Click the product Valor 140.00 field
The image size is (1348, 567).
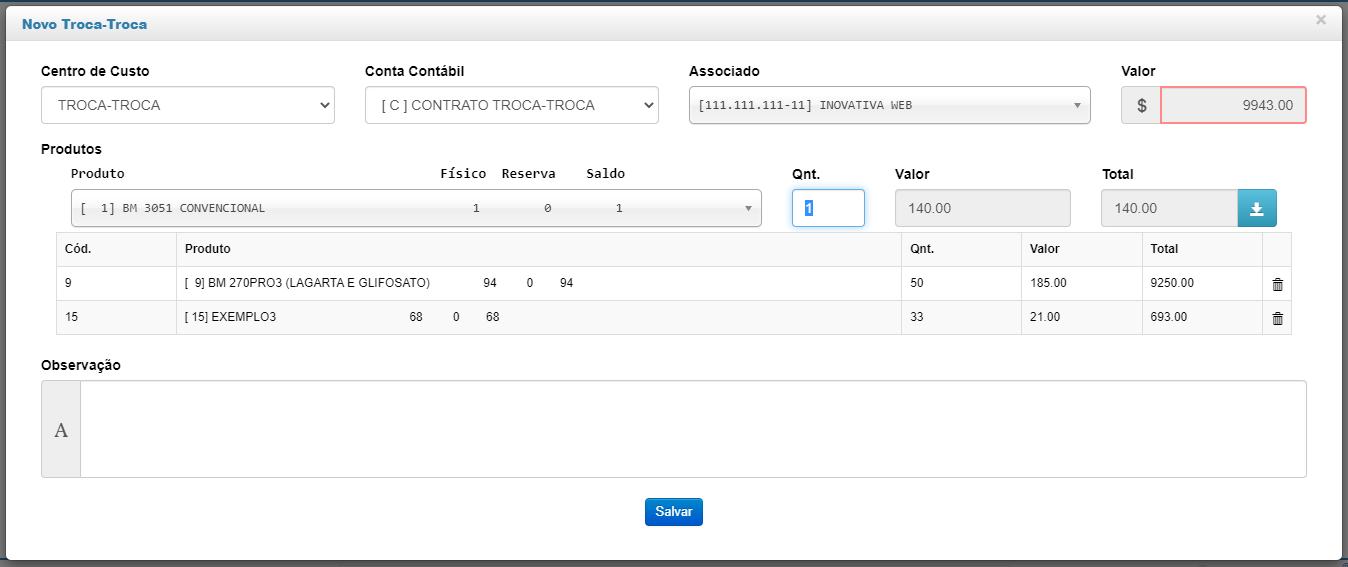pos(983,208)
